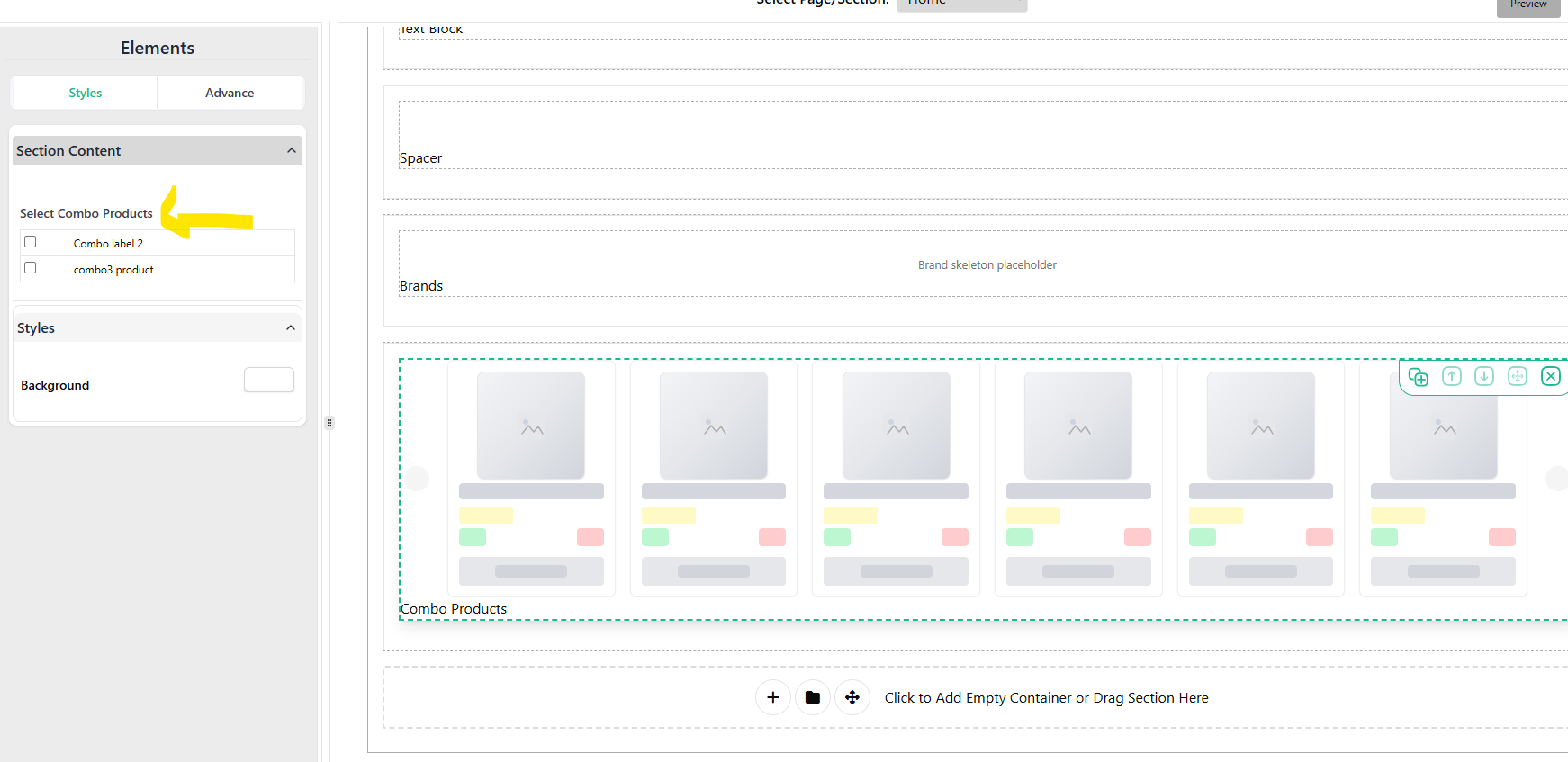Click the Combo Products section label

[x=454, y=609]
